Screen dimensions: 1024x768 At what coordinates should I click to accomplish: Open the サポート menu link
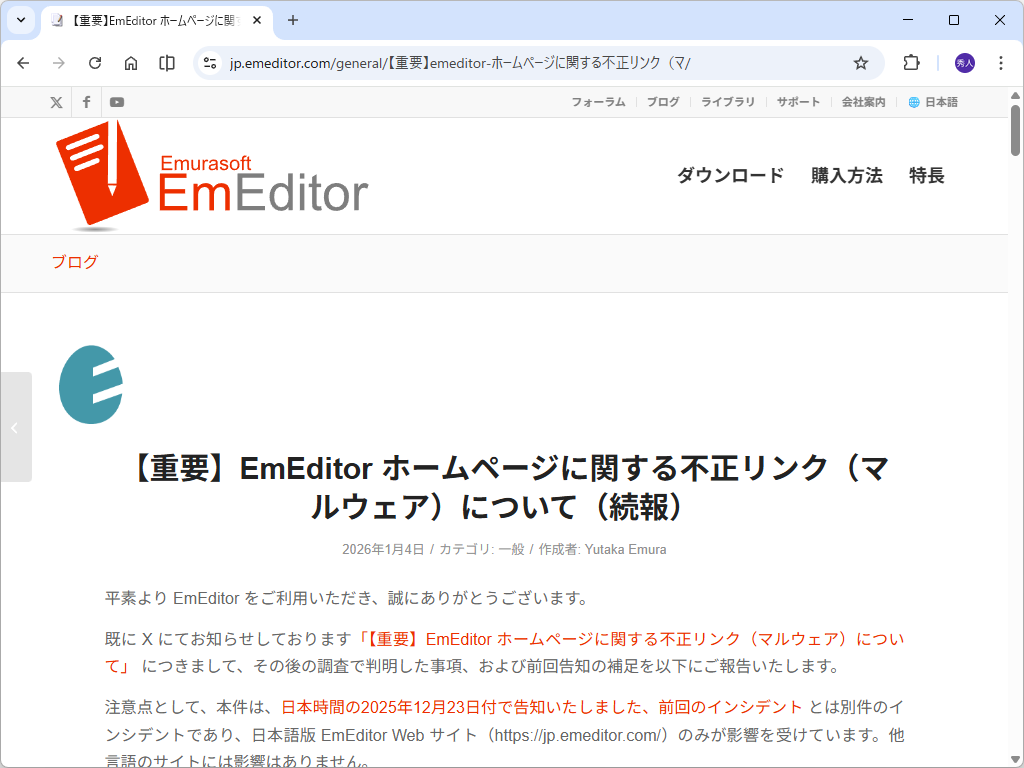point(798,102)
